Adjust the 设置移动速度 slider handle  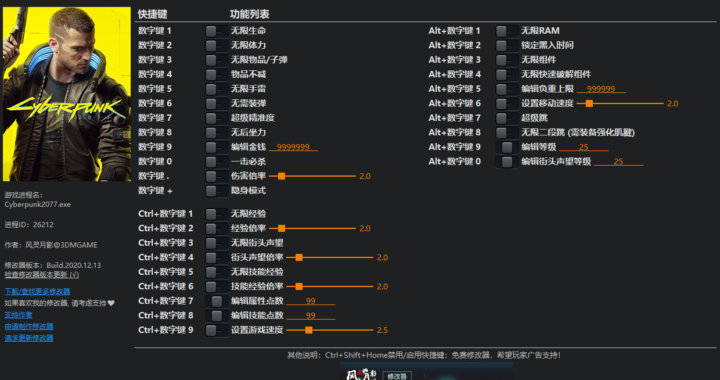(x=589, y=104)
